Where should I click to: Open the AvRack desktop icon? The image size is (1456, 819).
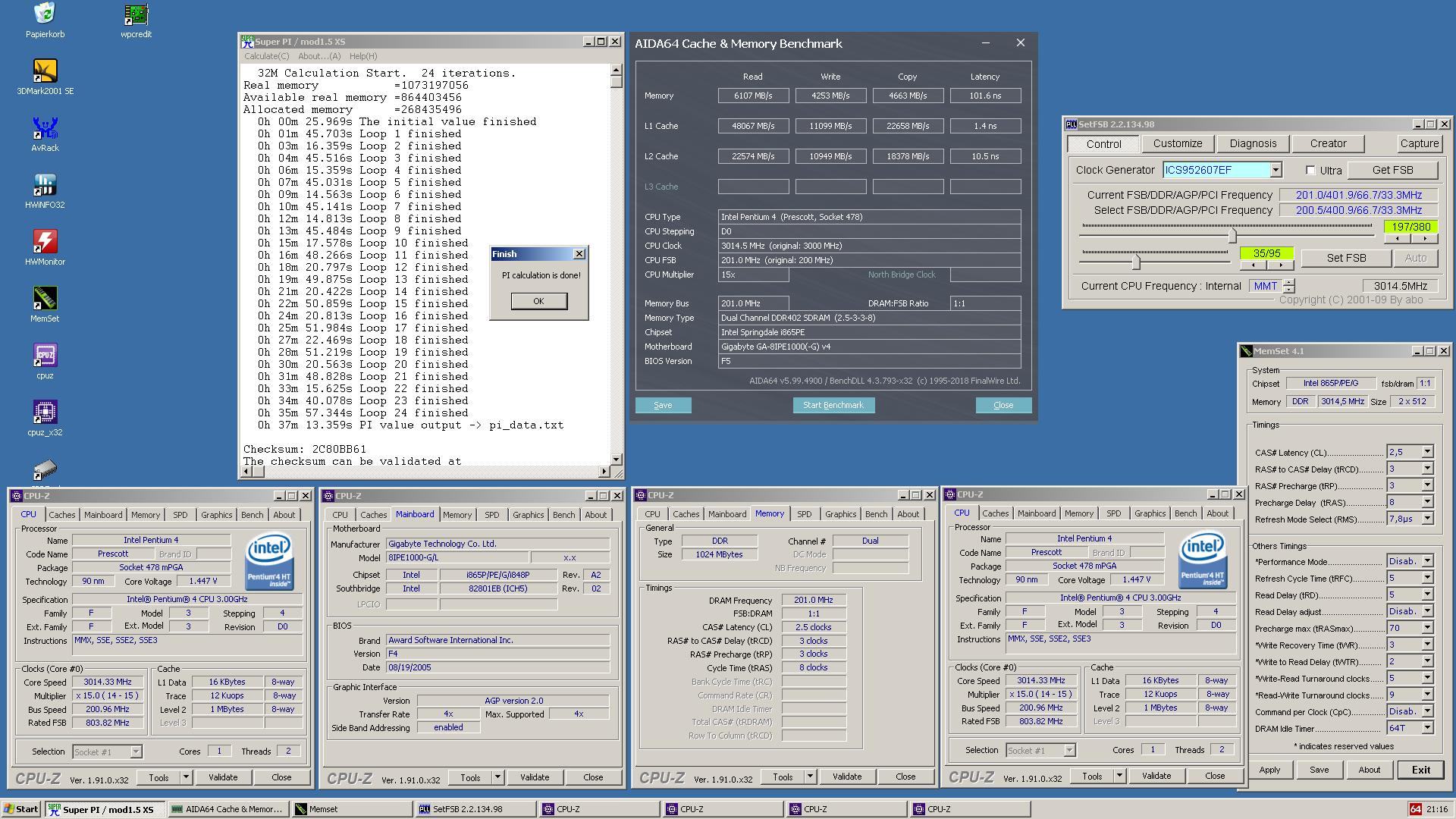click(x=45, y=129)
